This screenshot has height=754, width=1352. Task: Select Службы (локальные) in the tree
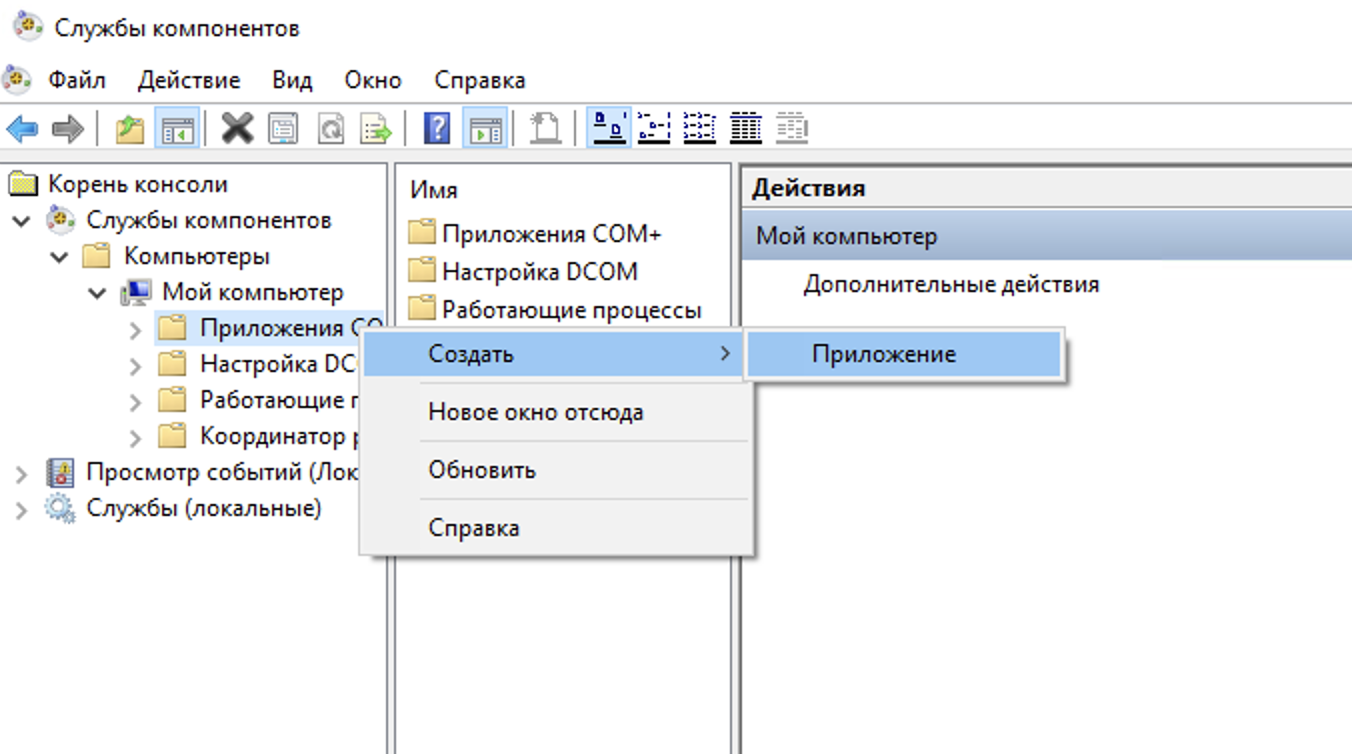pos(204,508)
